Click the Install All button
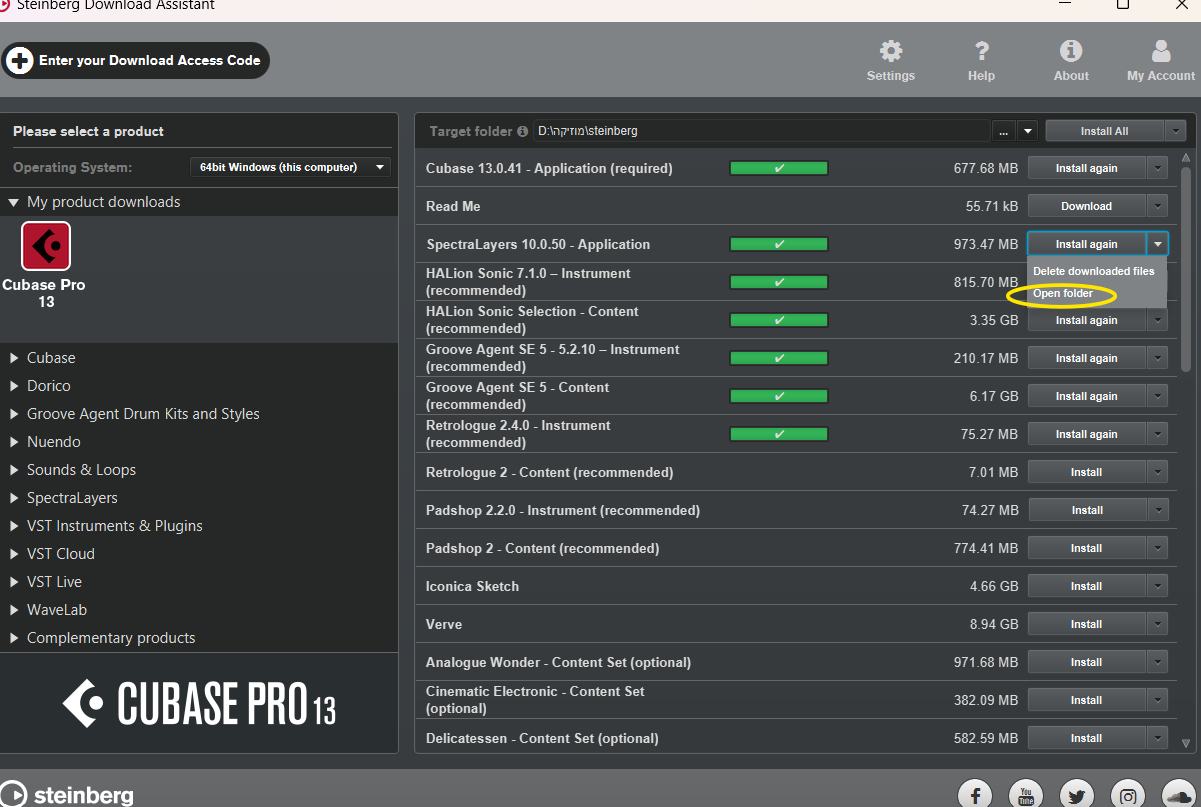The width and height of the screenshot is (1201, 807). [x=1104, y=131]
